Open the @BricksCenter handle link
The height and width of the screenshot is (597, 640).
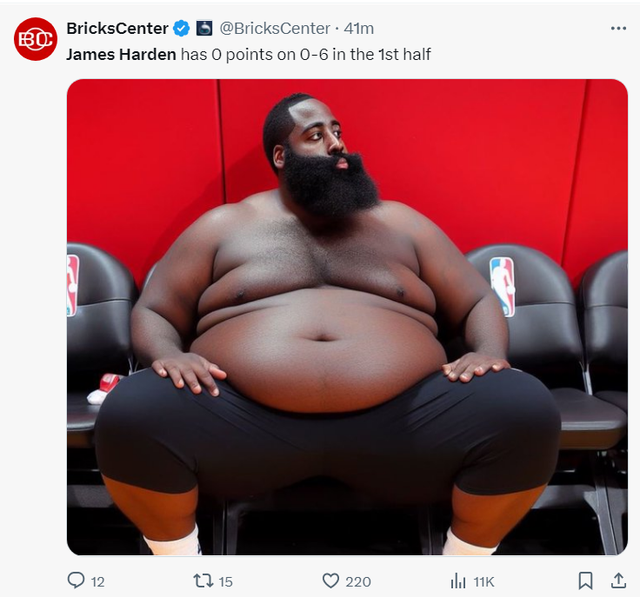[275, 29]
